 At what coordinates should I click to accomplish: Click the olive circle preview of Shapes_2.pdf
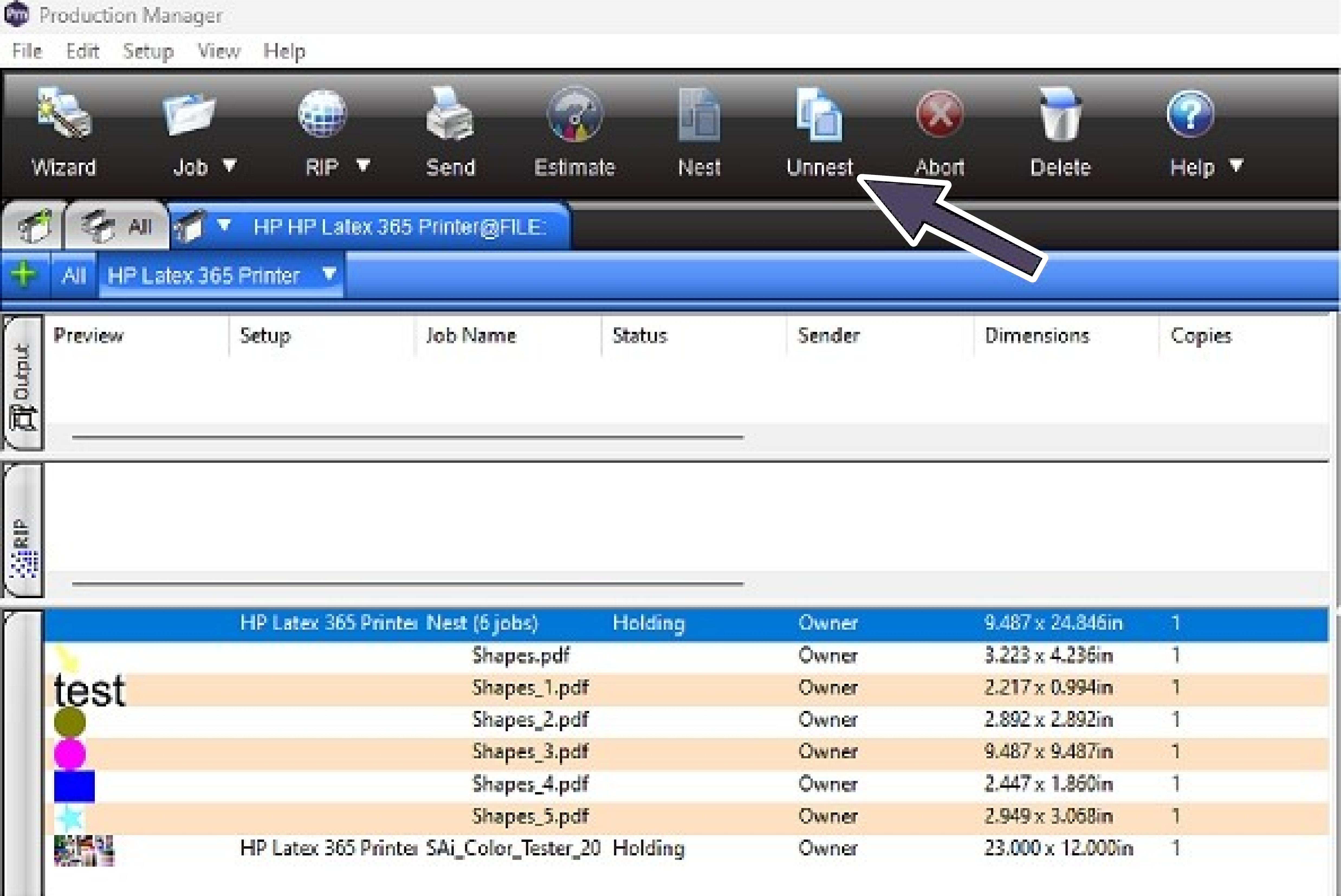[x=70, y=722]
